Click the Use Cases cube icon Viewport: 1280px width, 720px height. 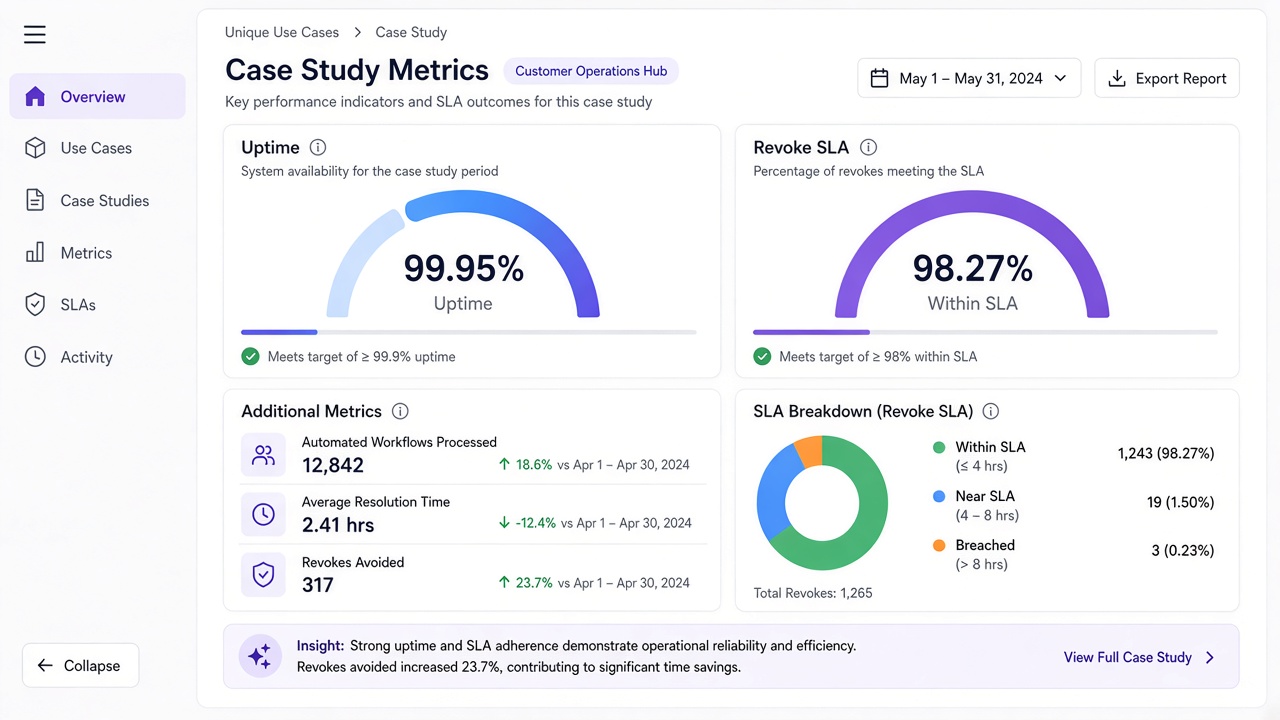pyautogui.click(x=35, y=148)
